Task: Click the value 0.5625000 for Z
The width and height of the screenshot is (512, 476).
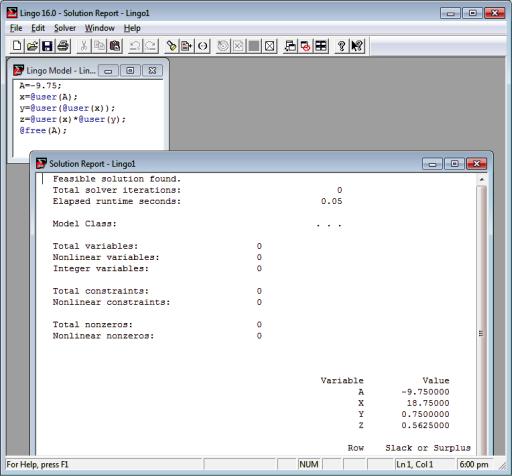Action: coord(425,425)
